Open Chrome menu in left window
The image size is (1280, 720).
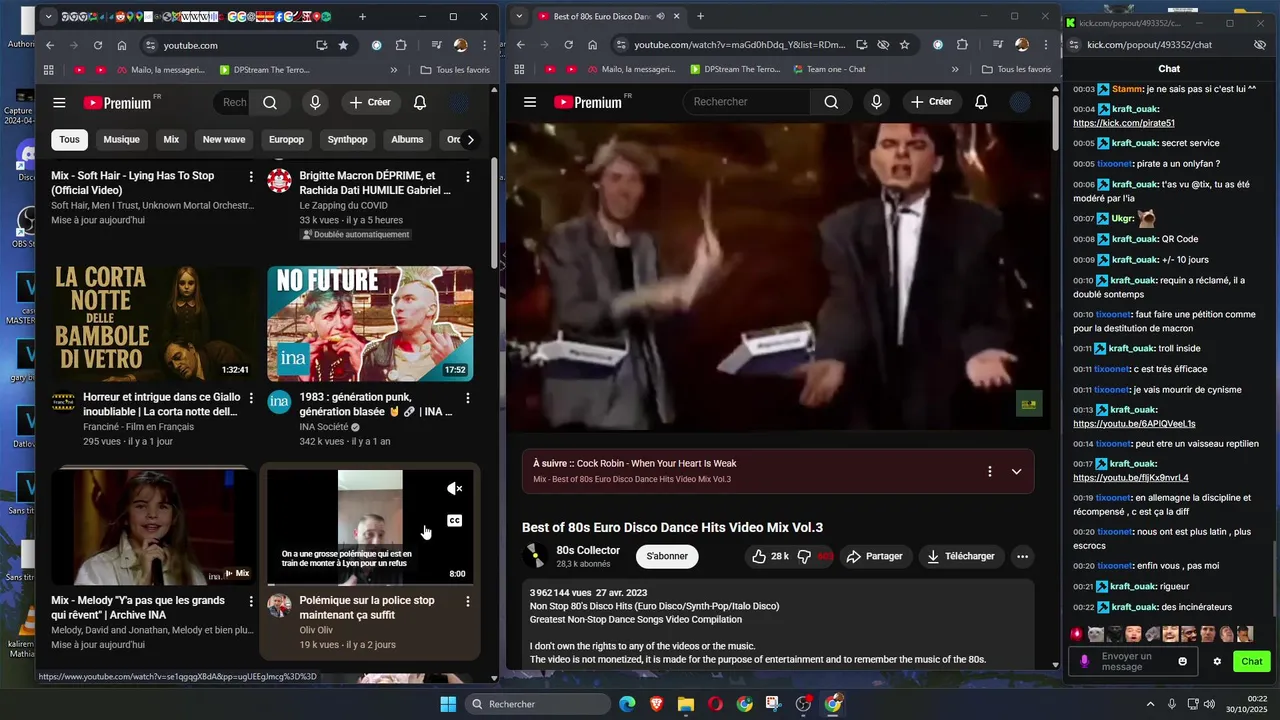click(x=485, y=45)
